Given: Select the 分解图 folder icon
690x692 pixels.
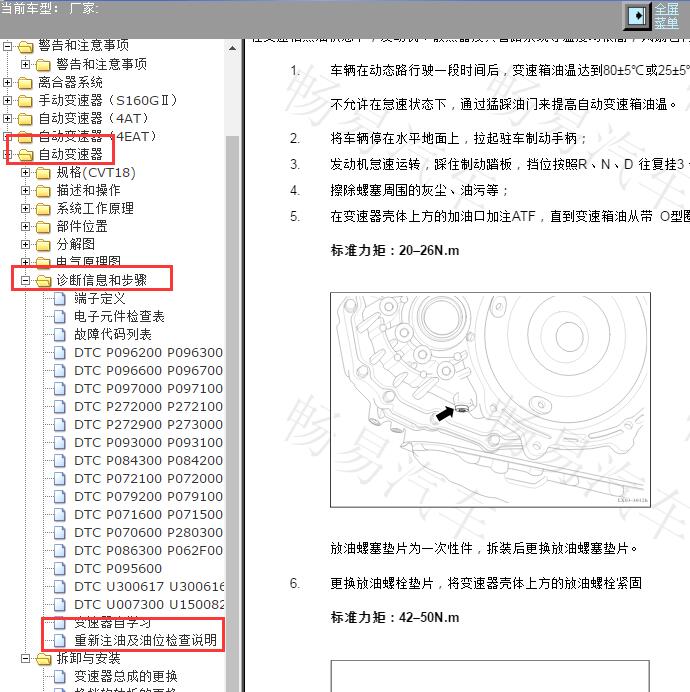Looking at the screenshot, I should (x=43, y=245).
